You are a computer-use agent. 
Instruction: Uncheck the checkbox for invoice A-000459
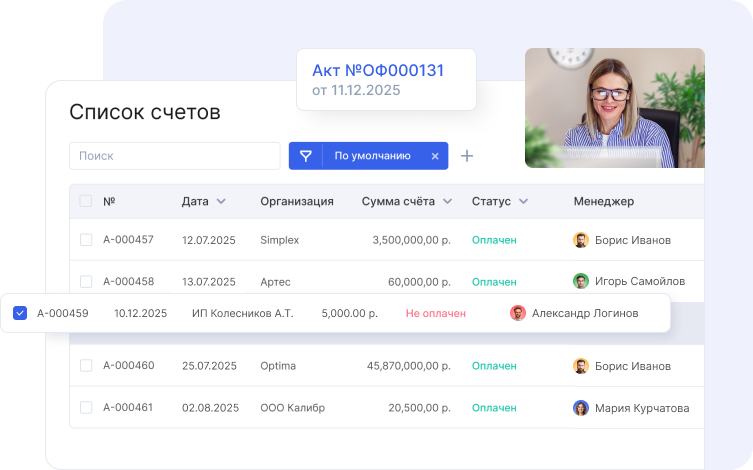(x=20, y=313)
